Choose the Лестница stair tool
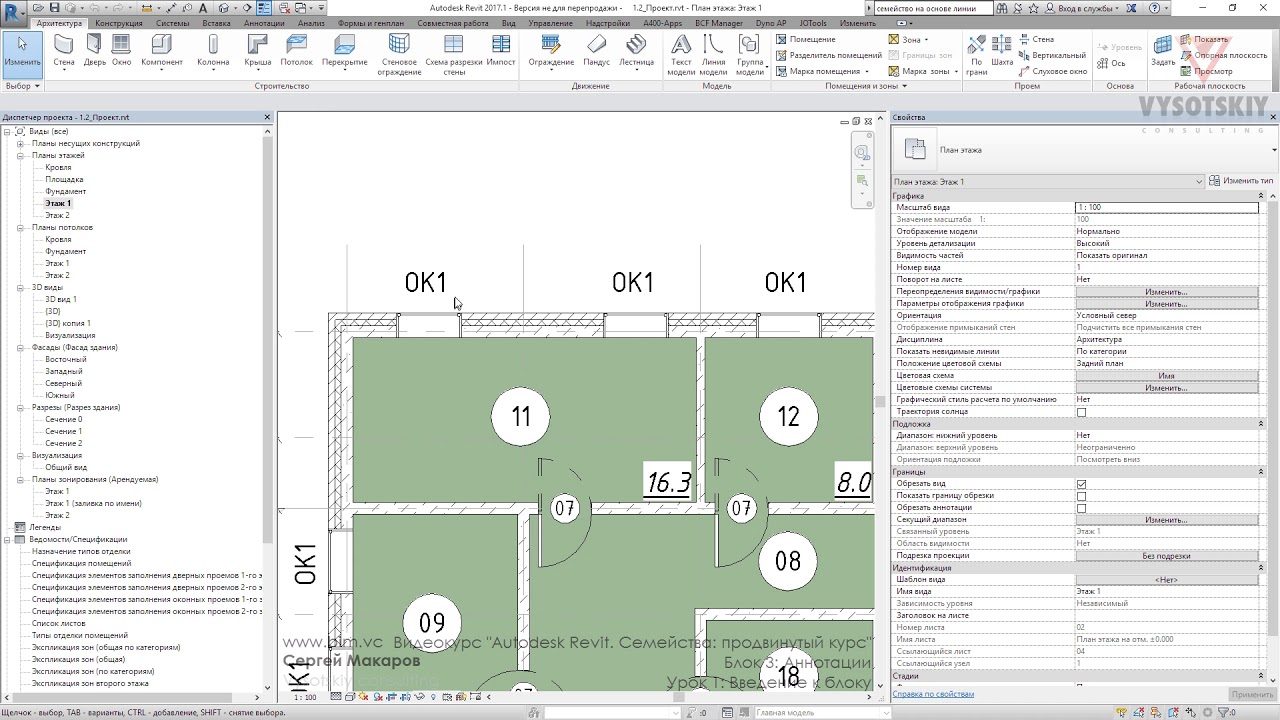This screenshot has width=1280, height=720. 636,52
